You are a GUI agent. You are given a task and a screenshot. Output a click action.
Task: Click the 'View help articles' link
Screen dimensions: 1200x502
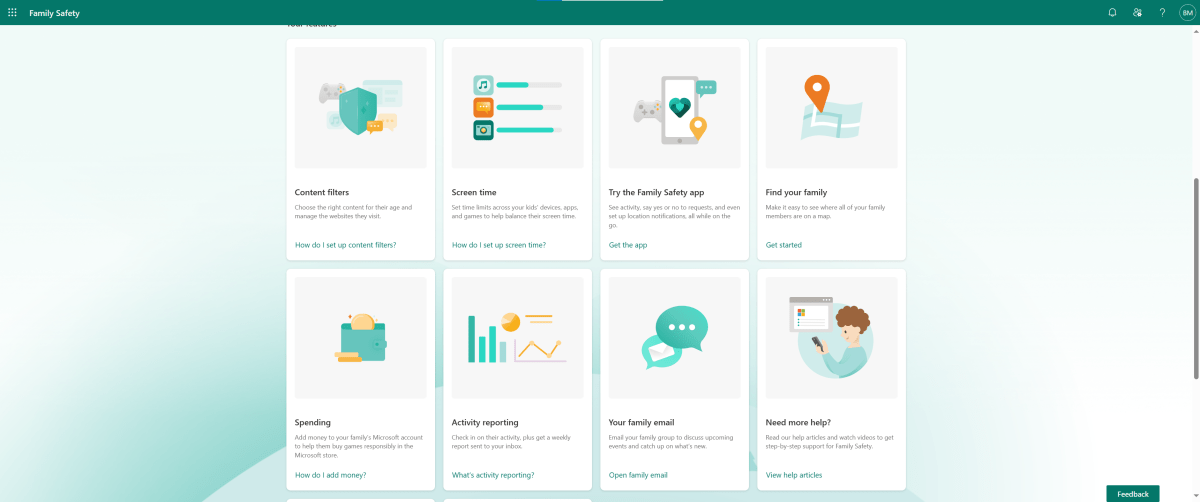coord(794,475)
